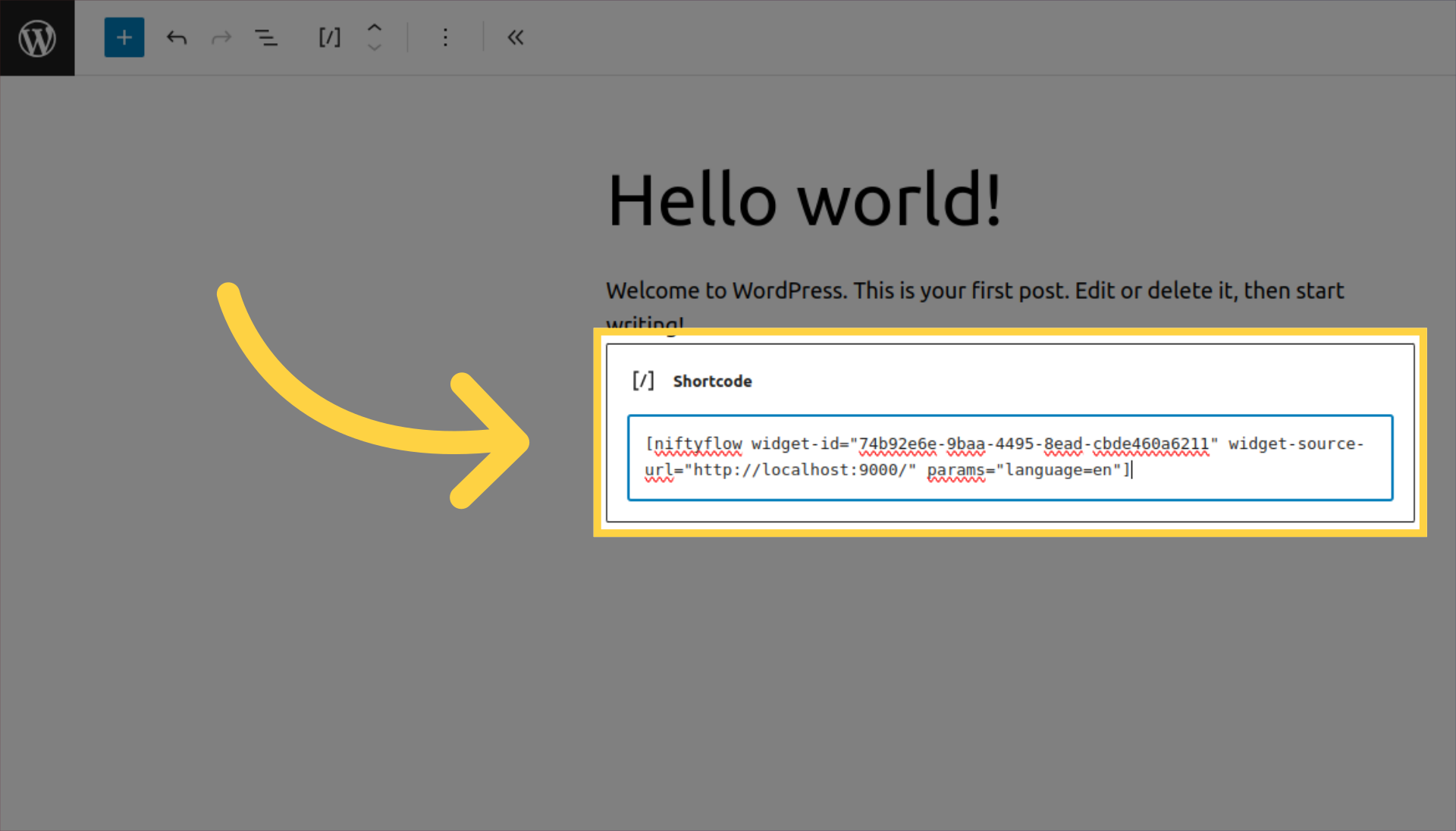Collapse the block toolbar with the double chevron
1456x831 pixels.
coord(516,37)
